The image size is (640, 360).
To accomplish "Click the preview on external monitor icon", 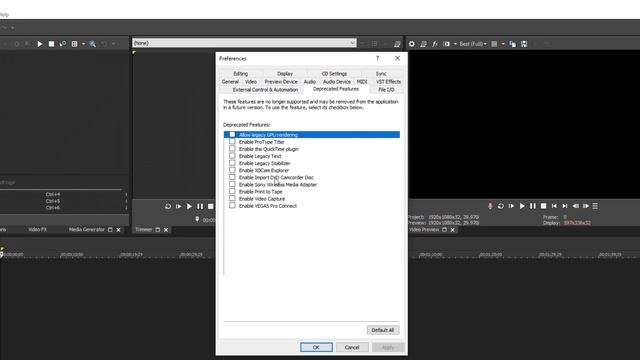I will pos(423,44).
